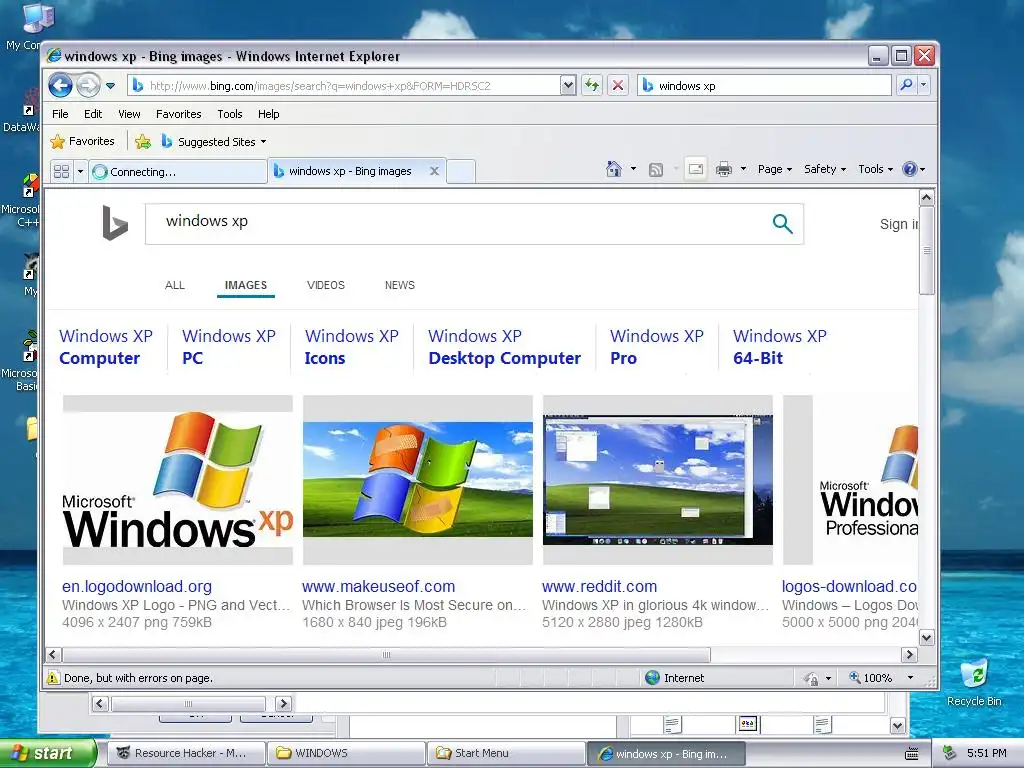Switch to the ALL search tab
Image resolution: width=1024 pixels, height=768 pixels.
tap(174, 285)
